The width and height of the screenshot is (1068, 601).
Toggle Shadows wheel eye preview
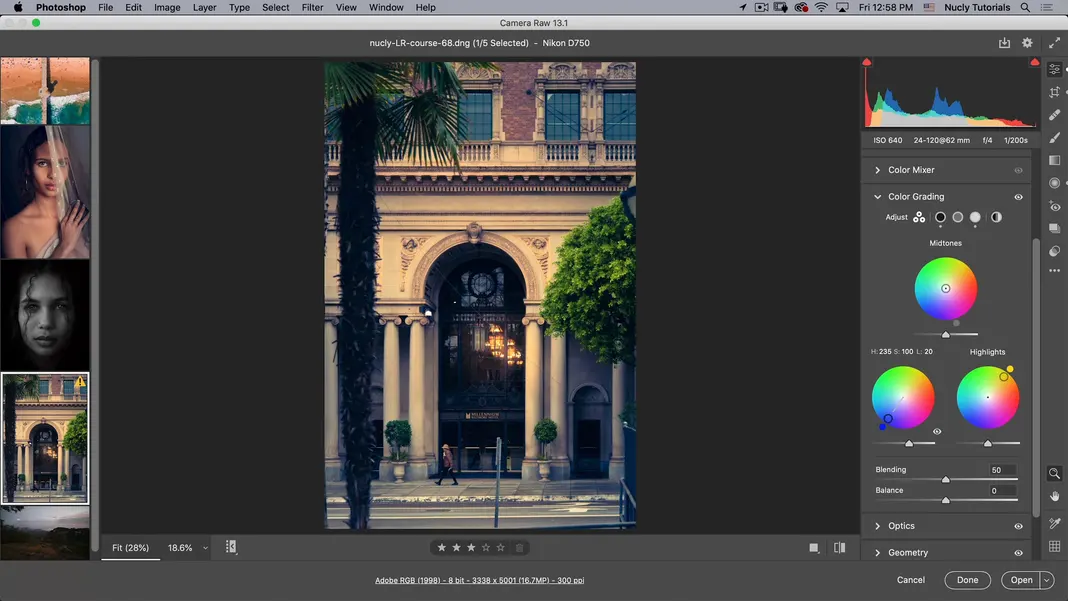(x=937, y=431)
